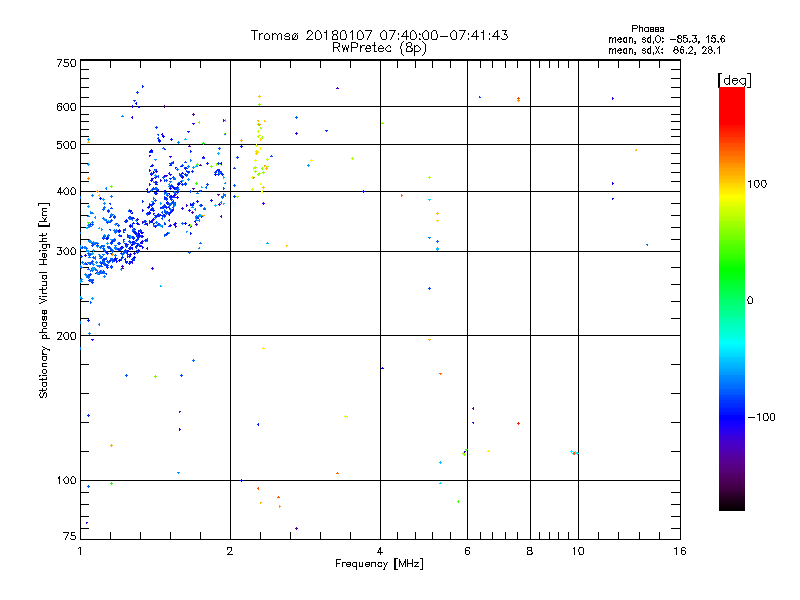Click the x-axis tick label 6

[467, 551]
